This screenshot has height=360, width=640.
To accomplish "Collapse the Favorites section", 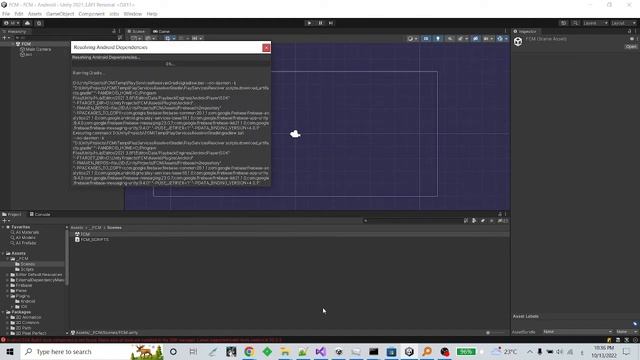I will [3, 227].
